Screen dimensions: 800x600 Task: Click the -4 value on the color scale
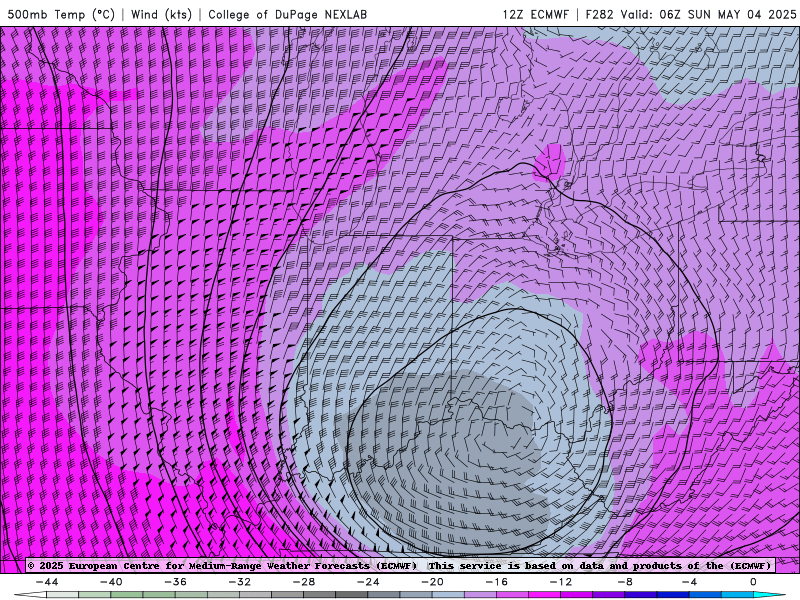[690, 582]
